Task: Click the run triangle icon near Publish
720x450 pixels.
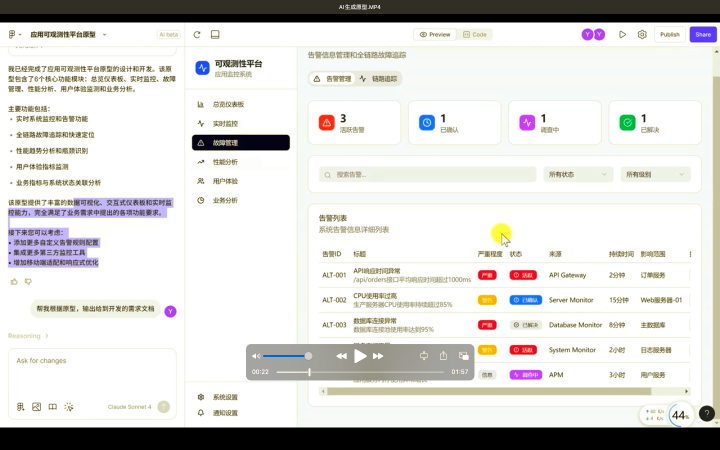Action: click(622, 34)
